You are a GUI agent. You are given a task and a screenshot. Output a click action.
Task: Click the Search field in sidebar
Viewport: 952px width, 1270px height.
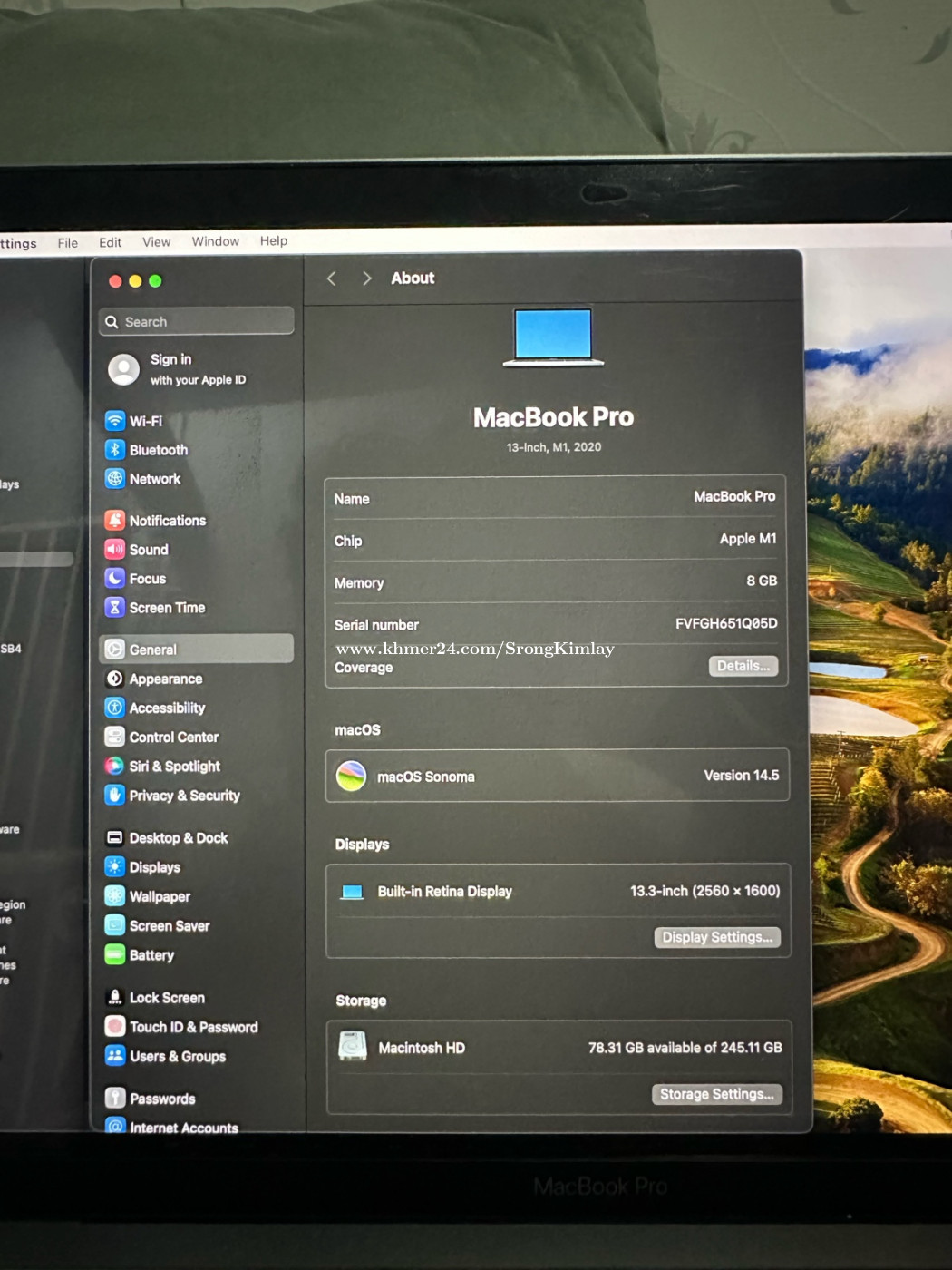[197, 321]
